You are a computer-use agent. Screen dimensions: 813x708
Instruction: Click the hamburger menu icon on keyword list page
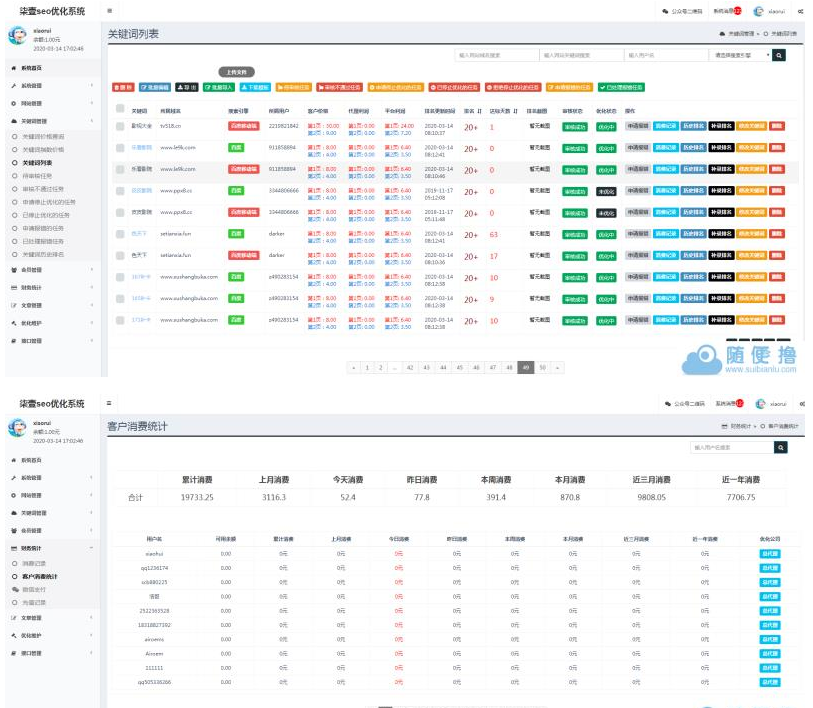click(109, 11)
